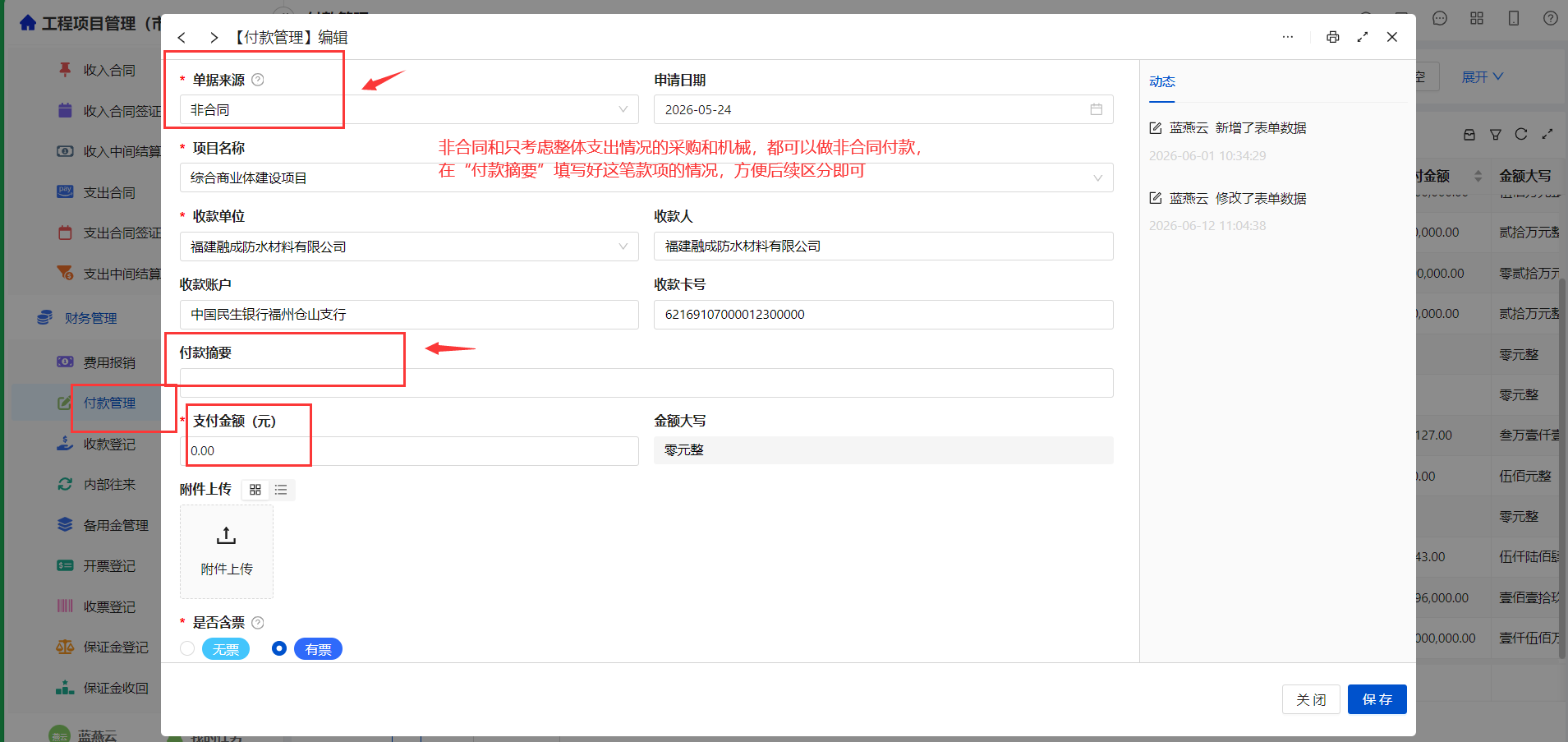The image size is (1568, 742).
Task: Click the 保存 button
Action: (x=1377, y=699)
